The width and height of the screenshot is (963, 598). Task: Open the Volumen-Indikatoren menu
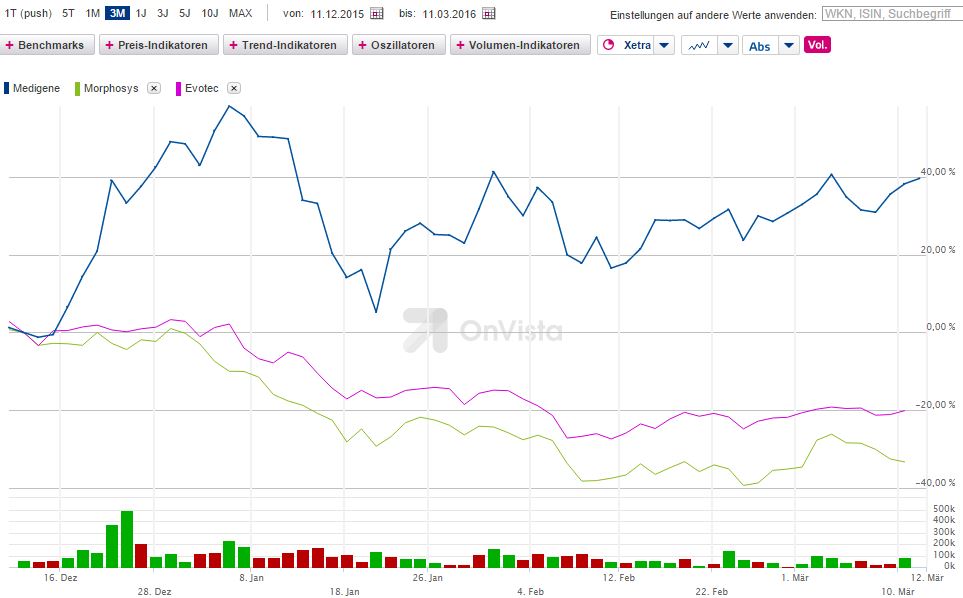[x=520, y=45]
